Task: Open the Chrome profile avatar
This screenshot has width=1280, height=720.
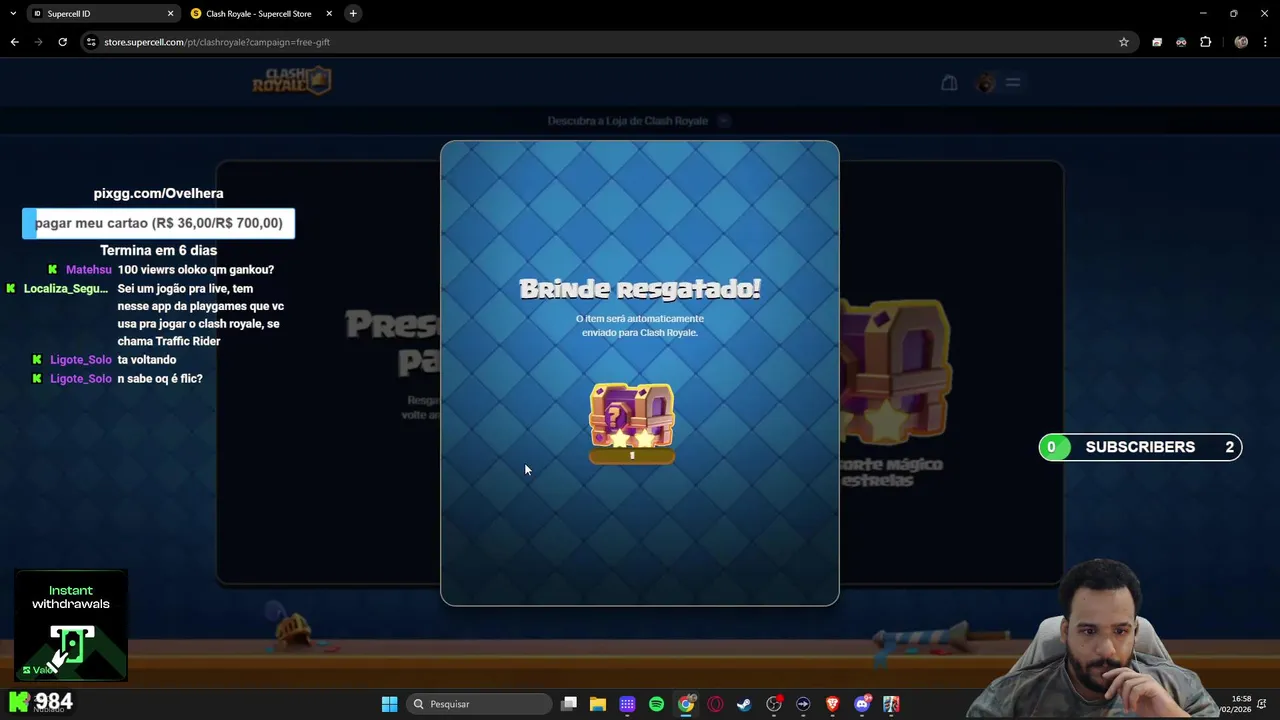Action: tap(1241, 42)
